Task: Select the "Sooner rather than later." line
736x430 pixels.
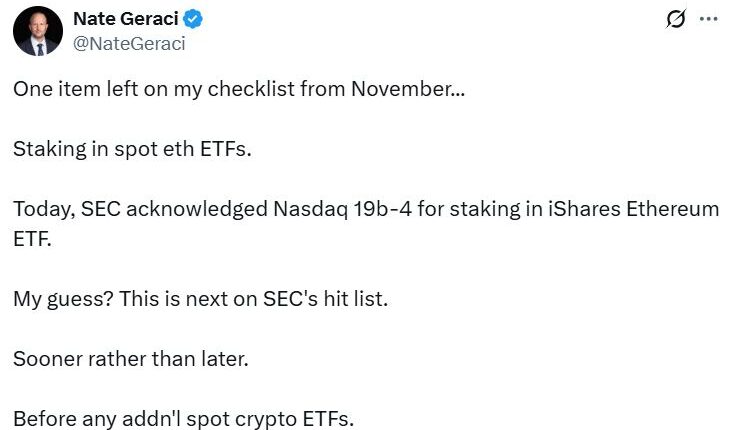Action: click(x=130, y=358)
